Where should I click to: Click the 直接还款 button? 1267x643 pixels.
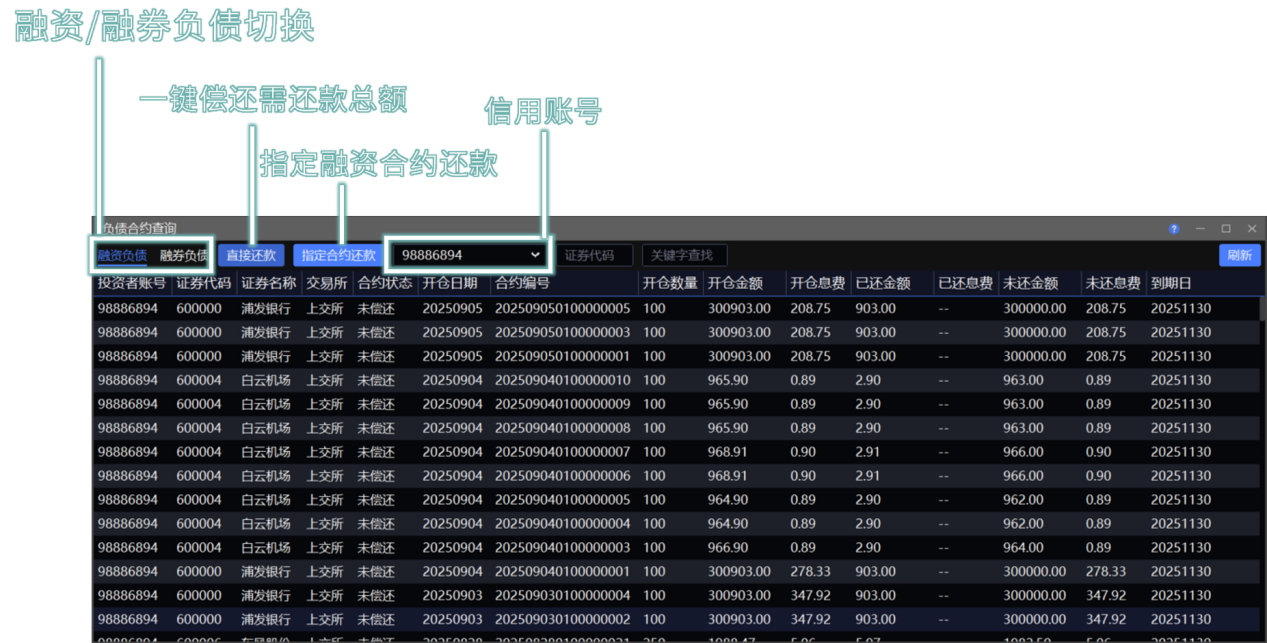point(251,255)
